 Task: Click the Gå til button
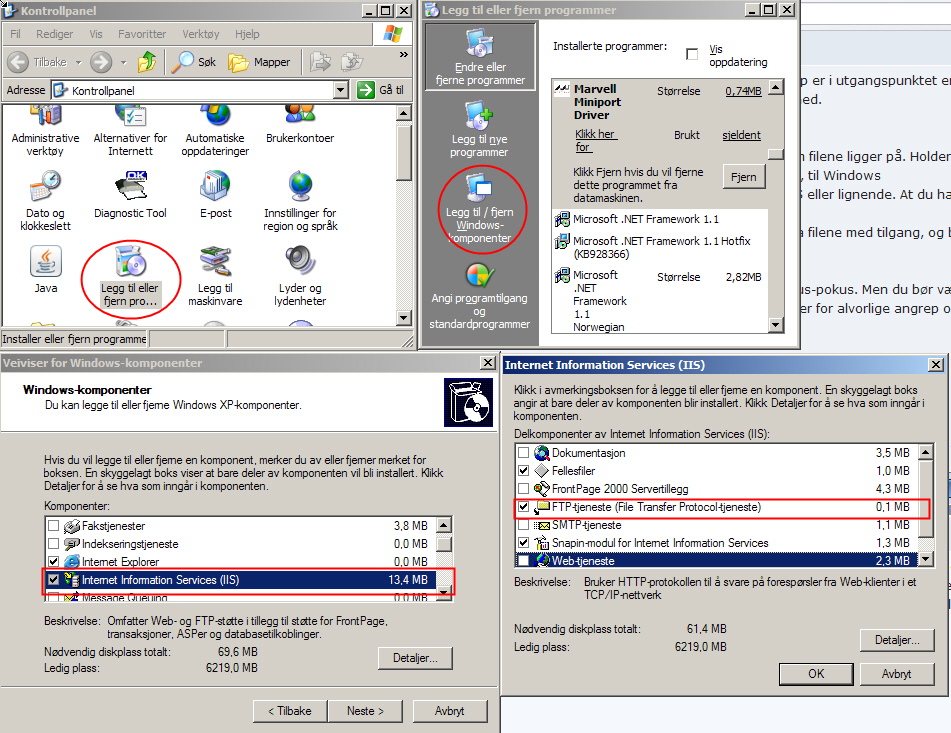pos(381,90)
